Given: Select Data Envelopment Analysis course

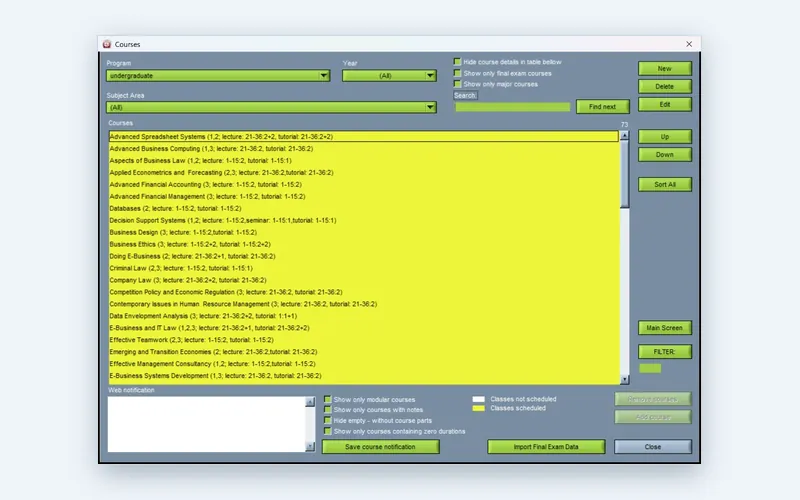Looking at the screenshot, I should [x=364, y=316].
